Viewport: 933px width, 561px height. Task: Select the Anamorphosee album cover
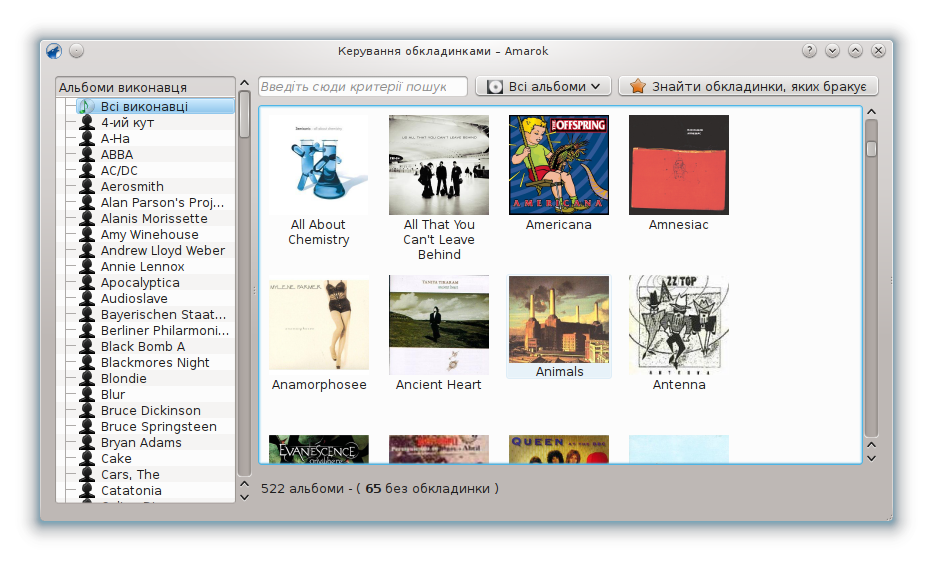point(319,325)
